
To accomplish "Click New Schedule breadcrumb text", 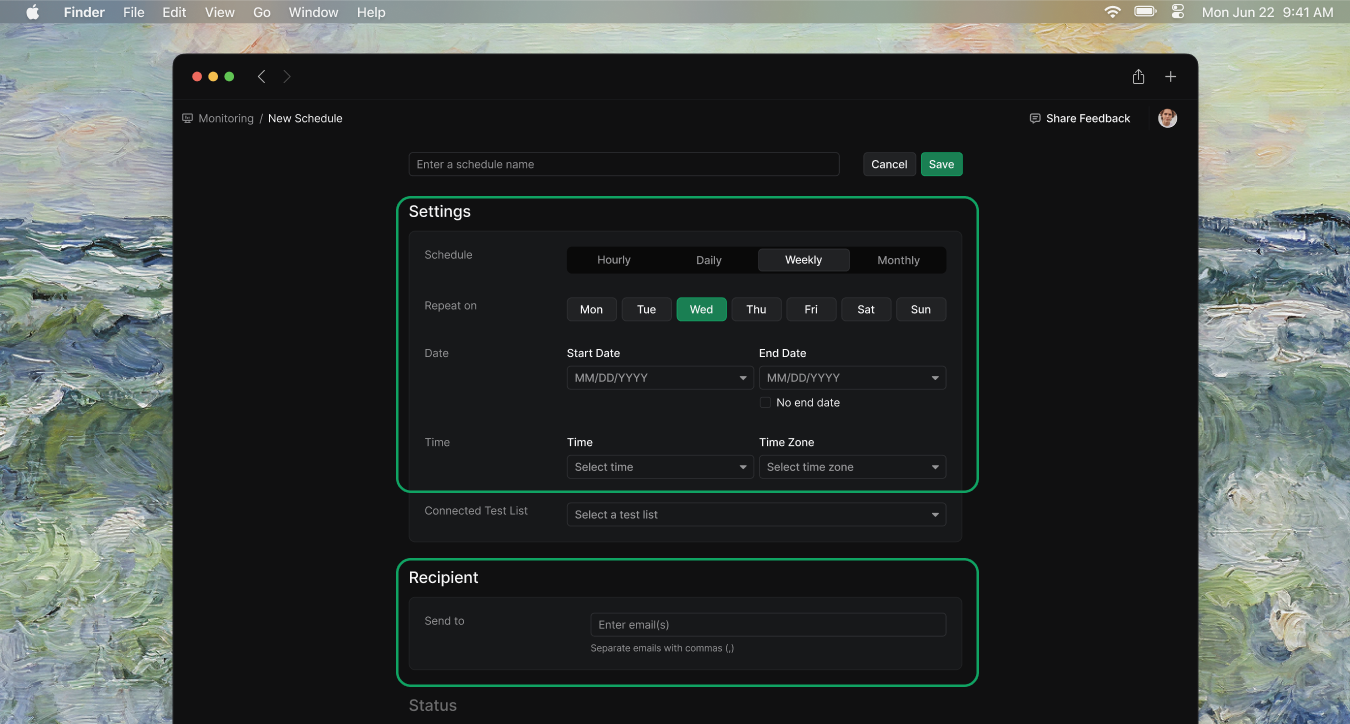I will coord(305,118).
